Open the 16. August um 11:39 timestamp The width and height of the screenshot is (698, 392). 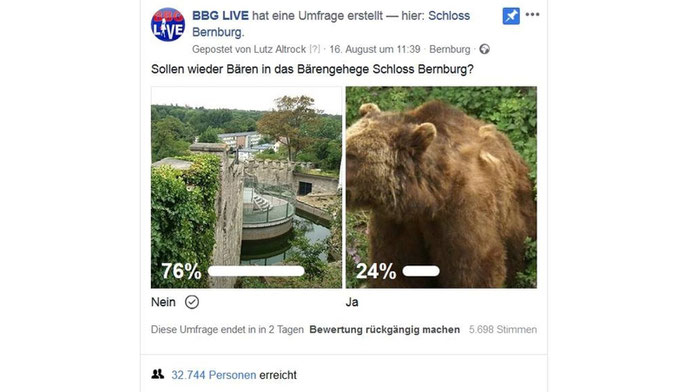(x=375, y=49)
